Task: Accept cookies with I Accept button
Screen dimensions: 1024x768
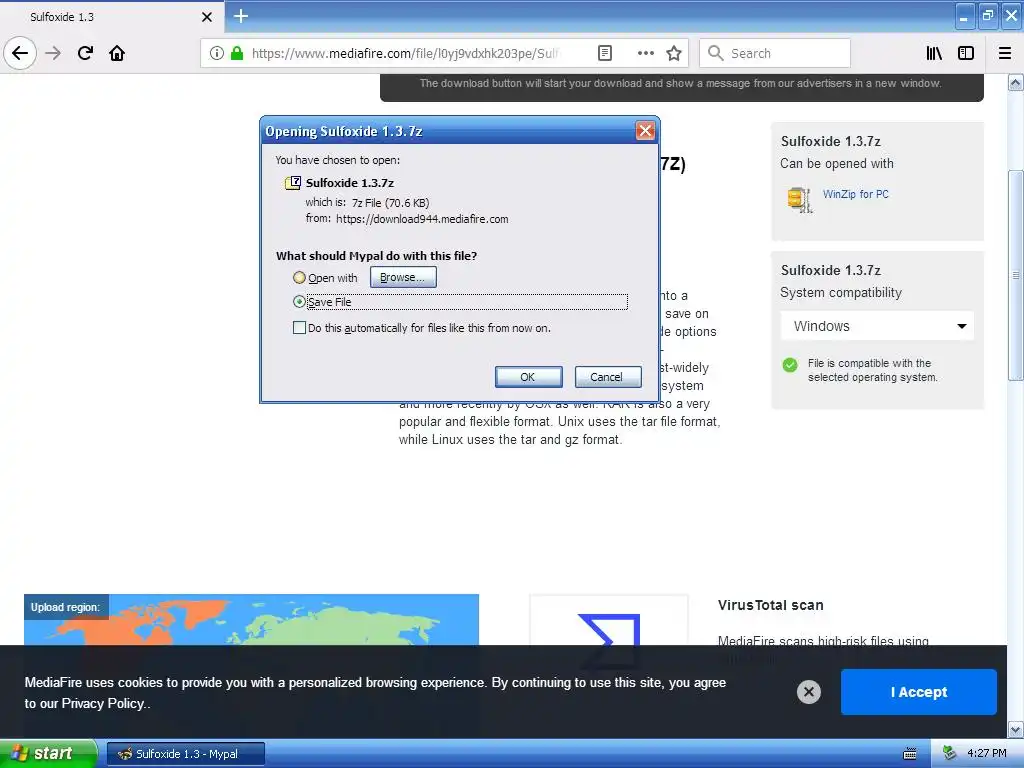Action: tap(918, 692)
